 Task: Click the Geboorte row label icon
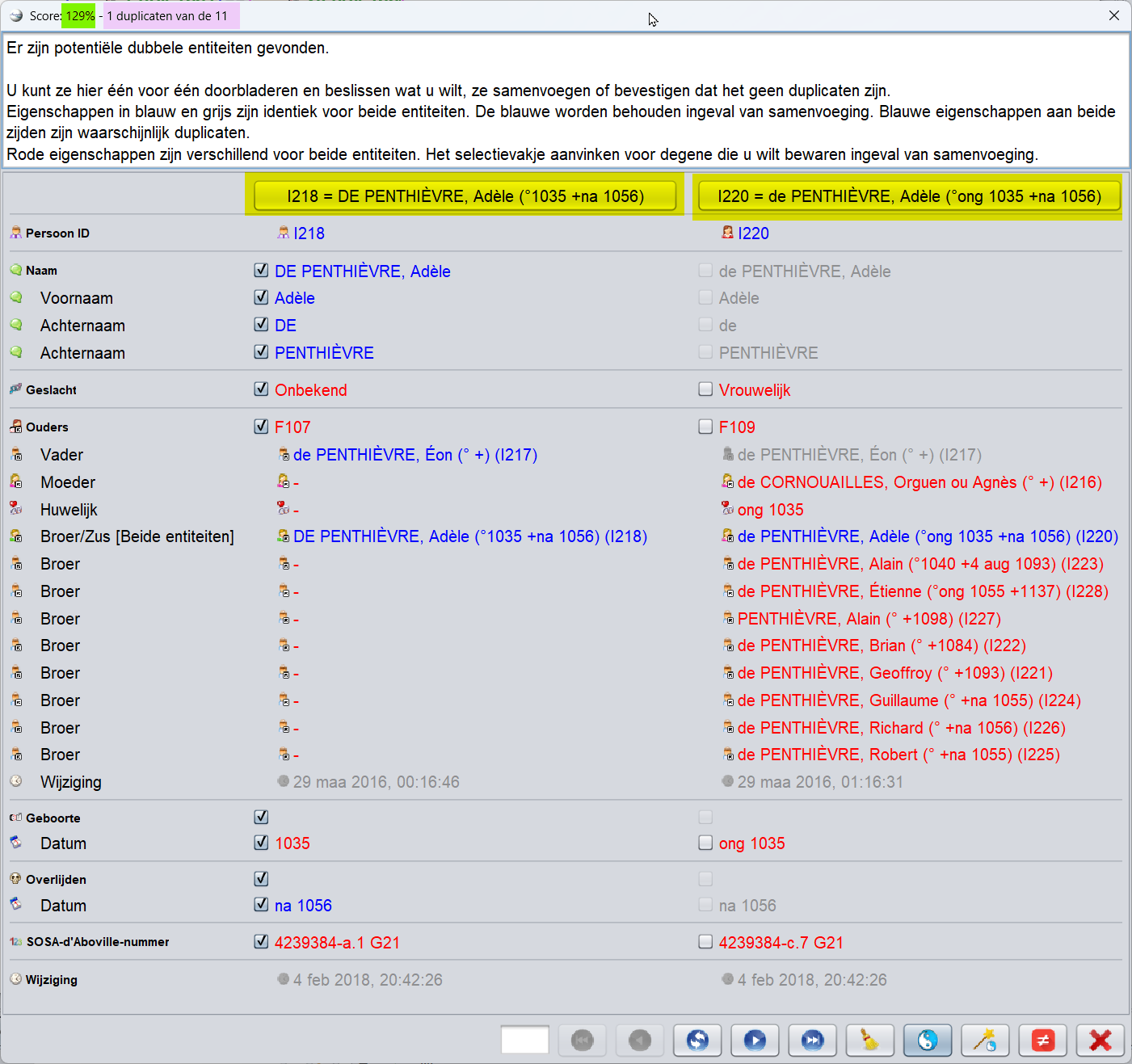coord(16,817)
